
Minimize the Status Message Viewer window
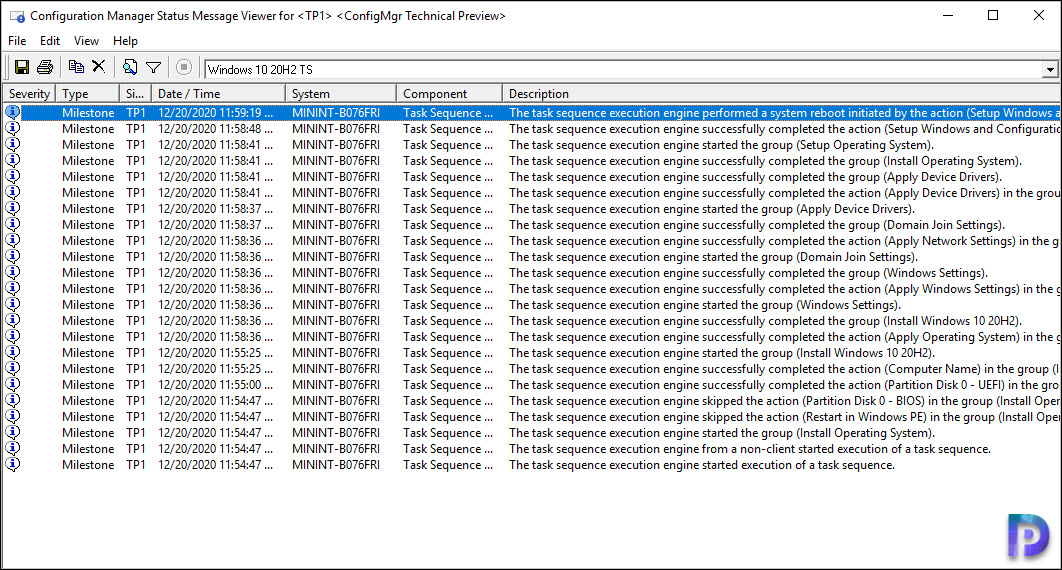(948, 16)
